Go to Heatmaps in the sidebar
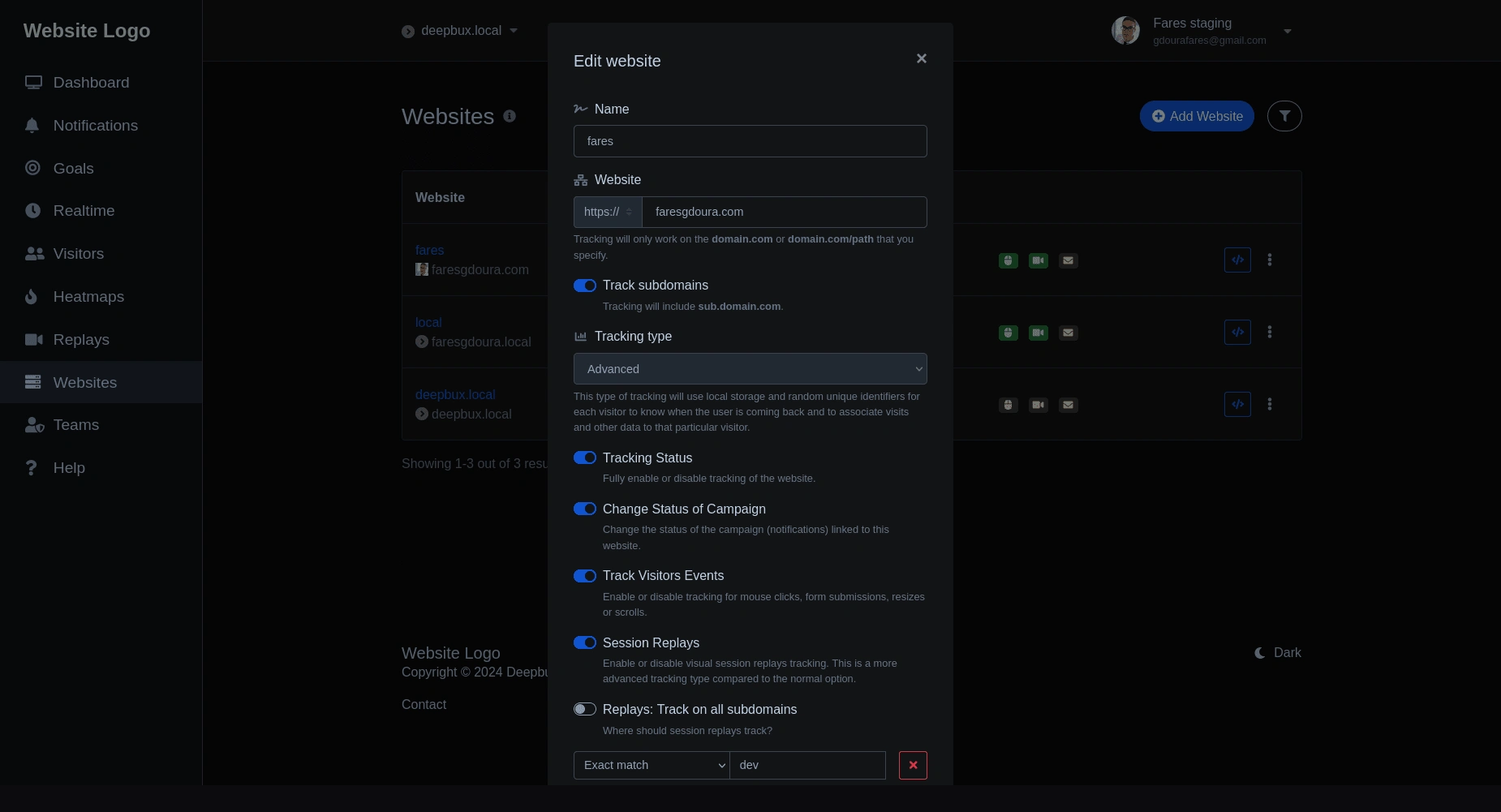 click(88, 297)
